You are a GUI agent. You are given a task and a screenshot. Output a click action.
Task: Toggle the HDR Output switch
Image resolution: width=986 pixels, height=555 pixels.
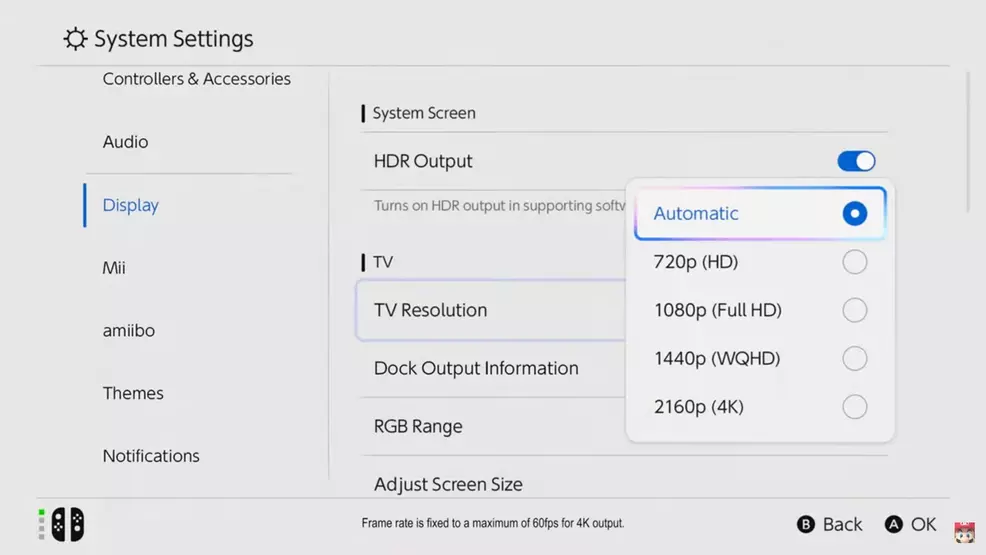(x=856, y=161)
